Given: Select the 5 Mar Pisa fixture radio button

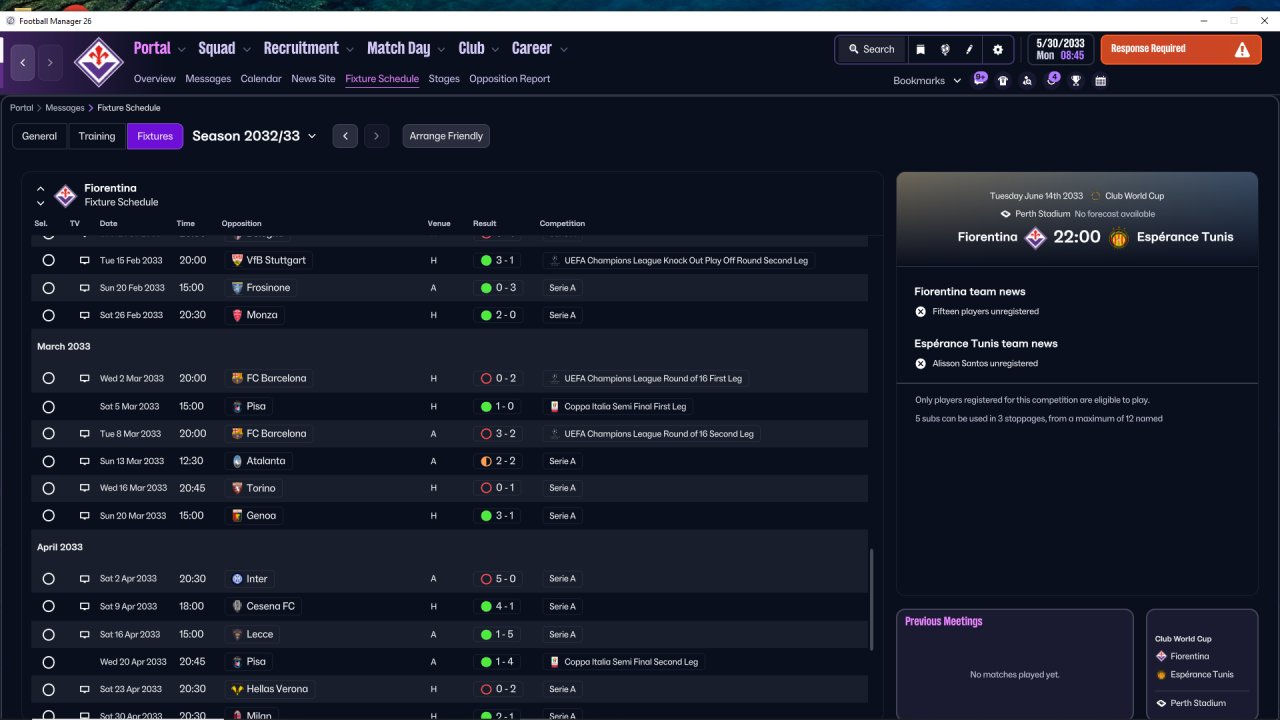Looking at the screenshot, I should coord(48,407).
